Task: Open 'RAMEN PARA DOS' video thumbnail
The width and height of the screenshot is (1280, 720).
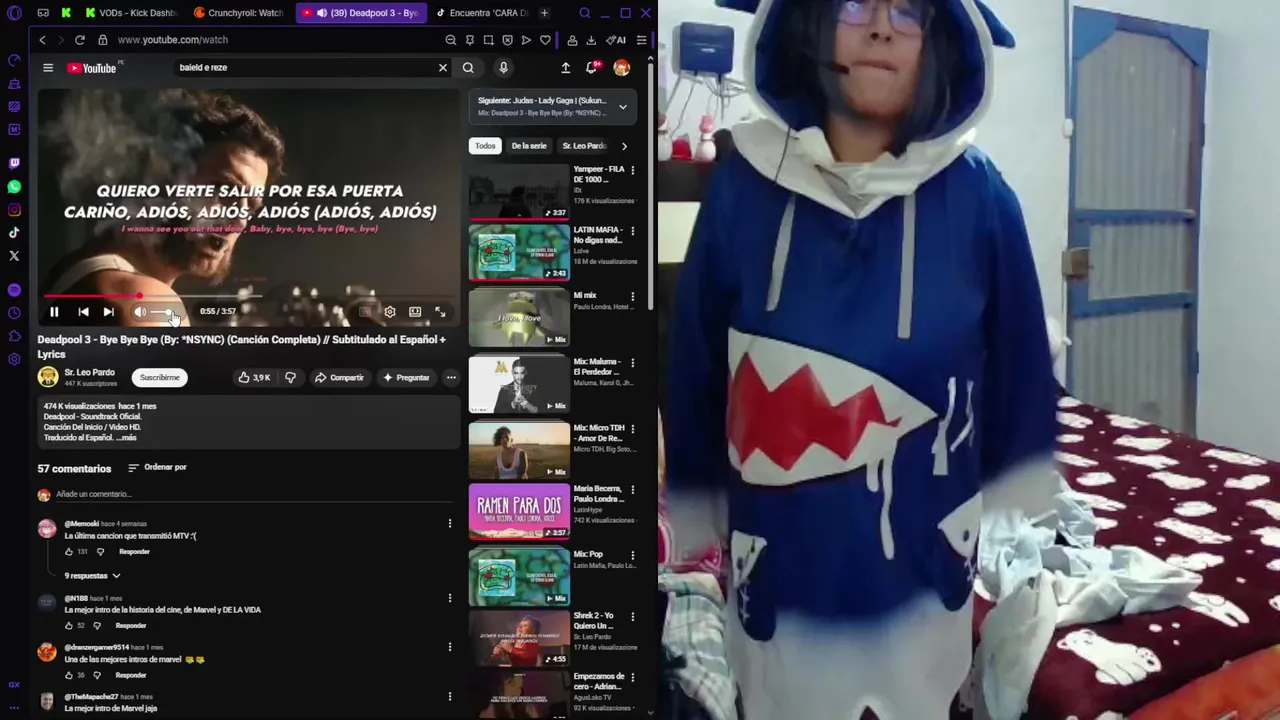Action: point(519,511)
